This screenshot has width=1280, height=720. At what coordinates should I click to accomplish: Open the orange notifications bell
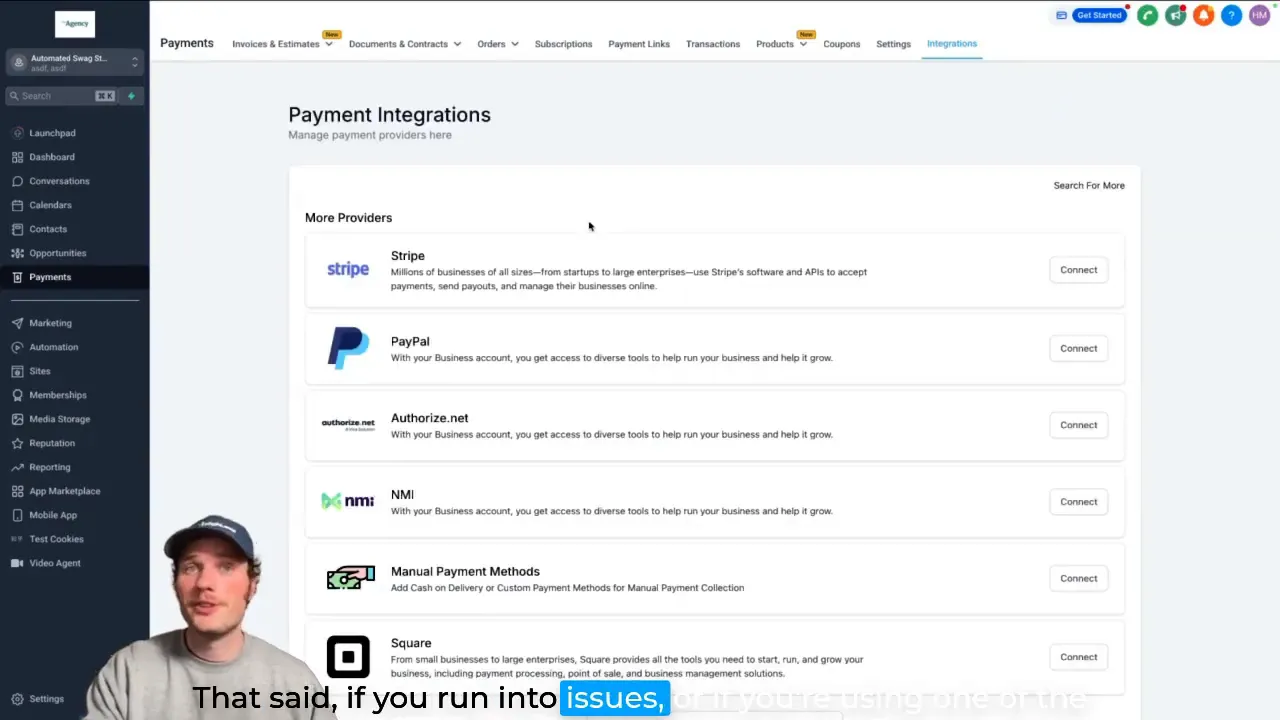click(x=1203, y=15)
